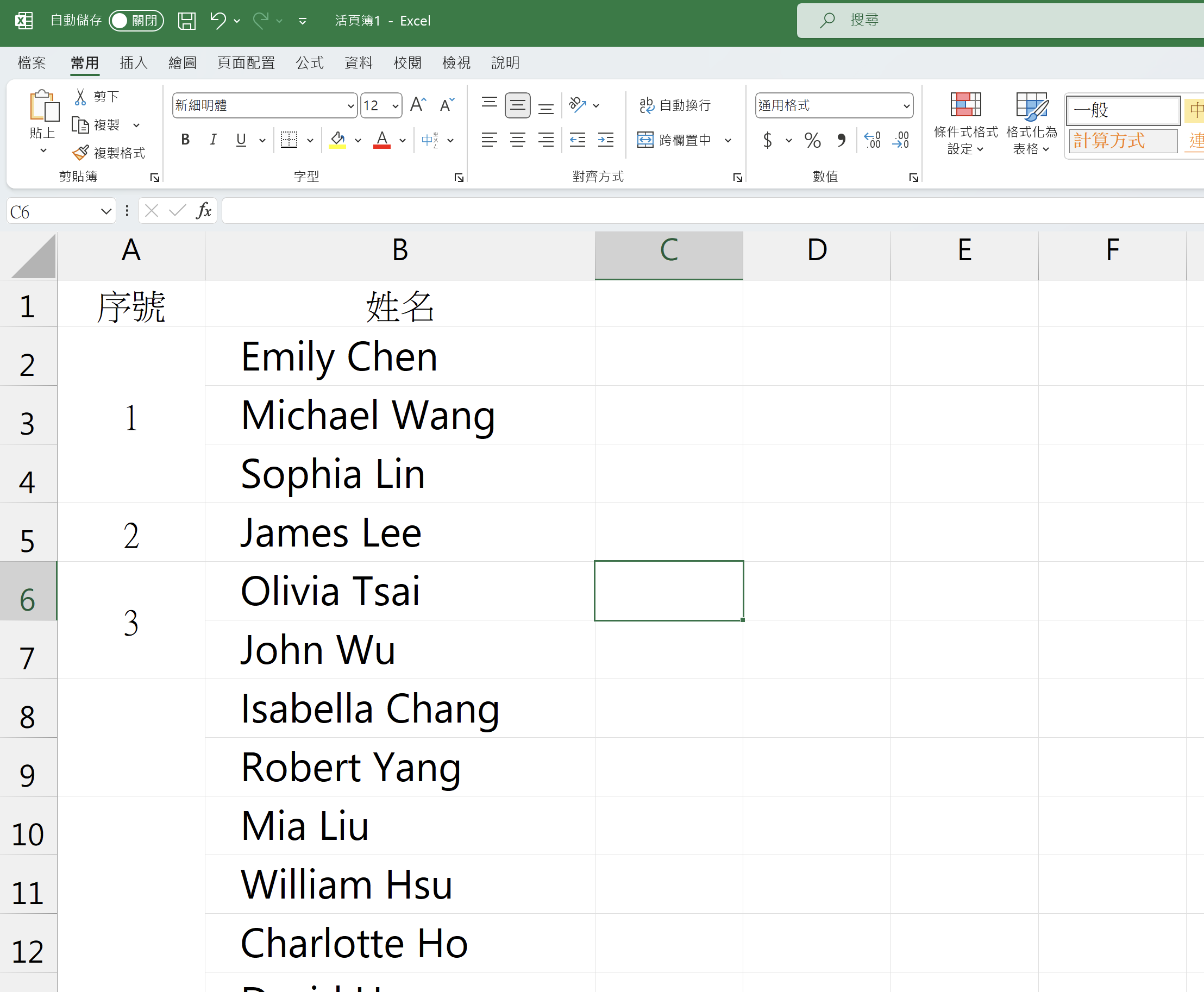Click the Format Painter brush icon
The height and width of the screenshot is (992, 1204).
click(x=80, y=153)
